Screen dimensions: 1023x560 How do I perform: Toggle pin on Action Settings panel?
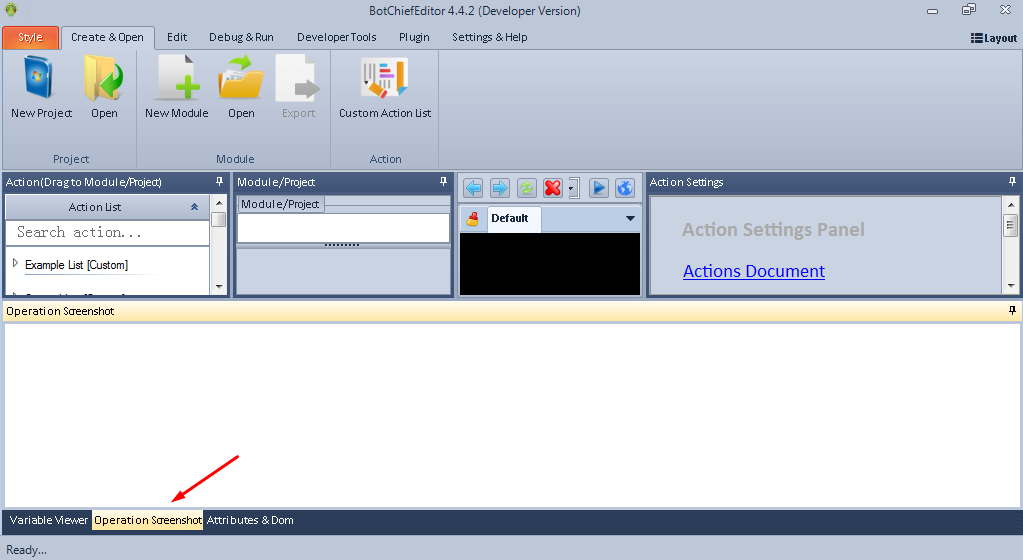click(1012, 182)
